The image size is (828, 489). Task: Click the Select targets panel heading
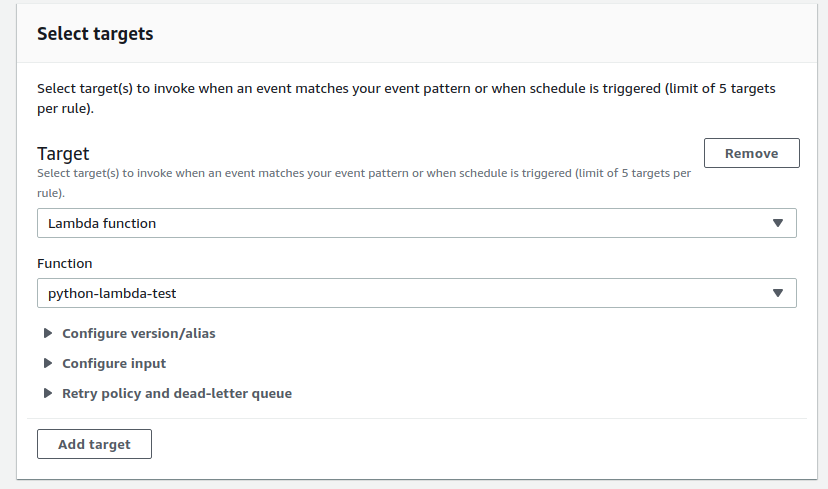95,34
